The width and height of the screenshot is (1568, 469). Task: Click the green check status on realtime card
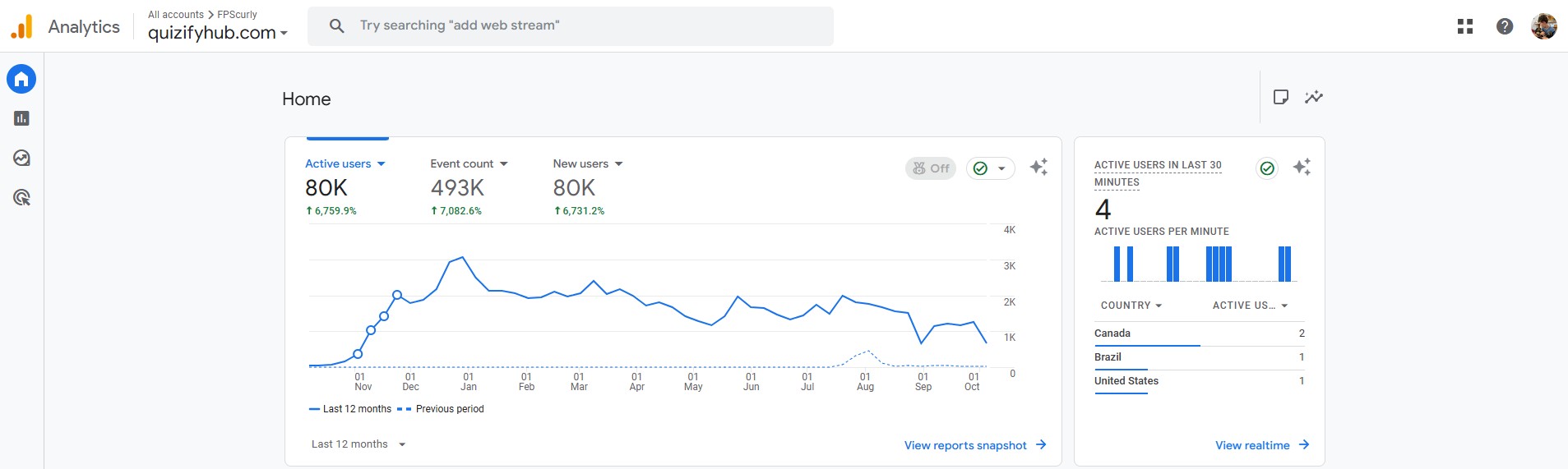pos(1267,168)
